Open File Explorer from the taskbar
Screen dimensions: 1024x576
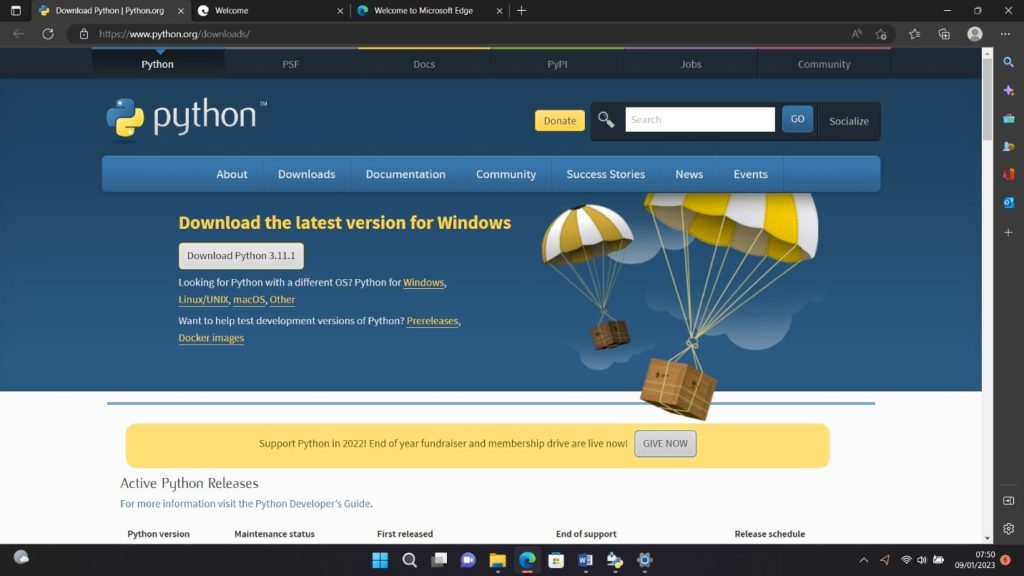coord(497,561)
